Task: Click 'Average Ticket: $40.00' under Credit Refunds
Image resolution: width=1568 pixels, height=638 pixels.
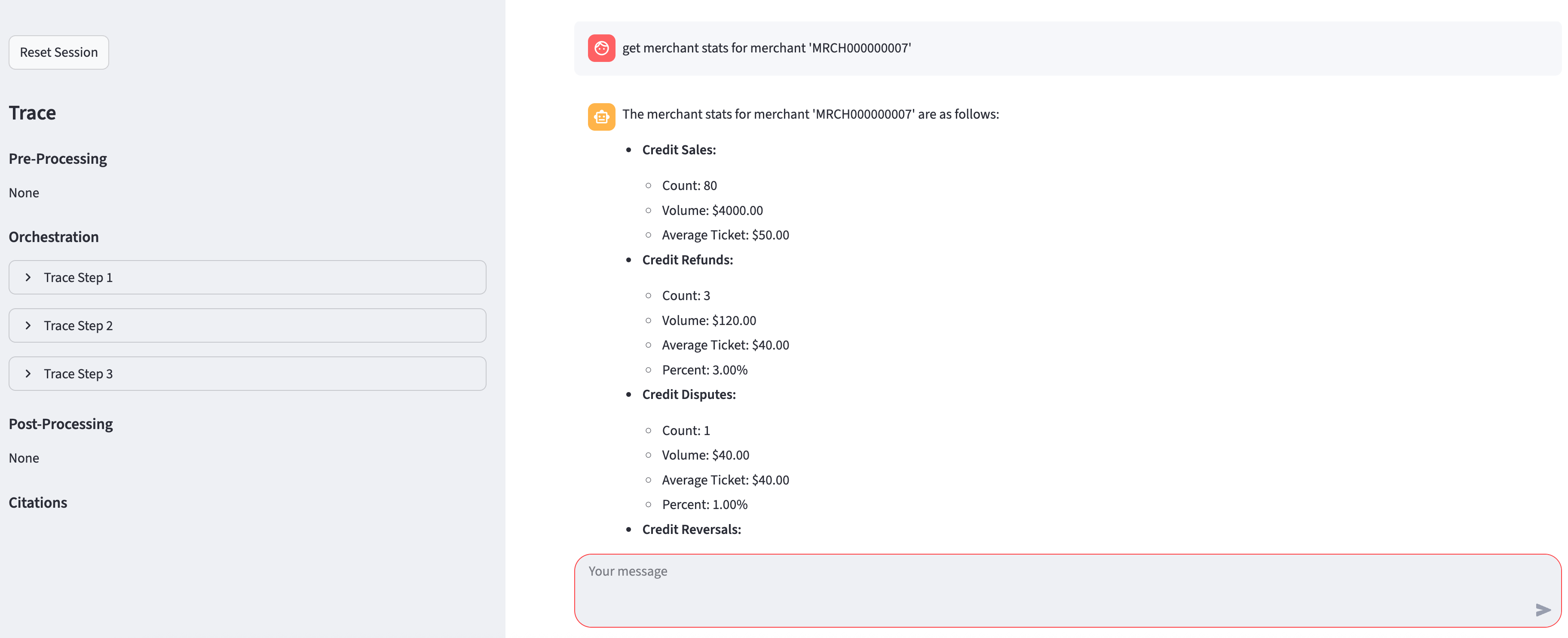Action: tap(726, 345)
